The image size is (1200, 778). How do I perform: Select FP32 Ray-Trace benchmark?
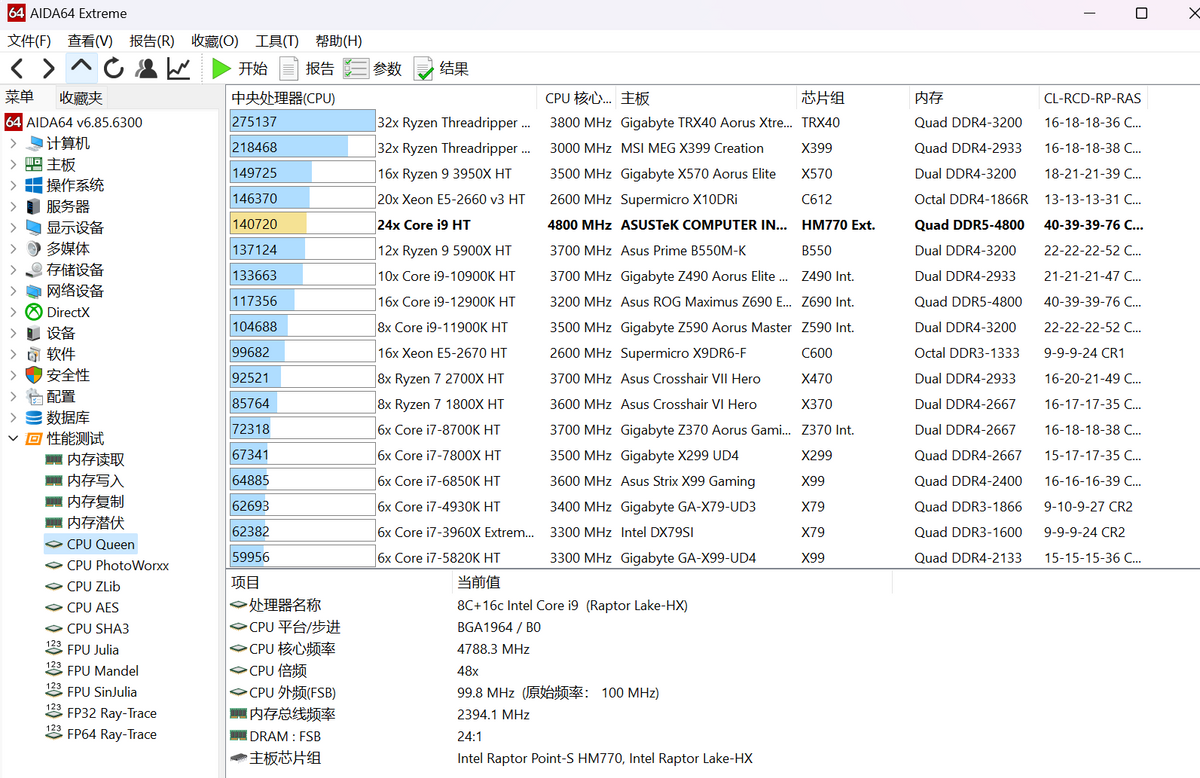[x=100, y=713]
